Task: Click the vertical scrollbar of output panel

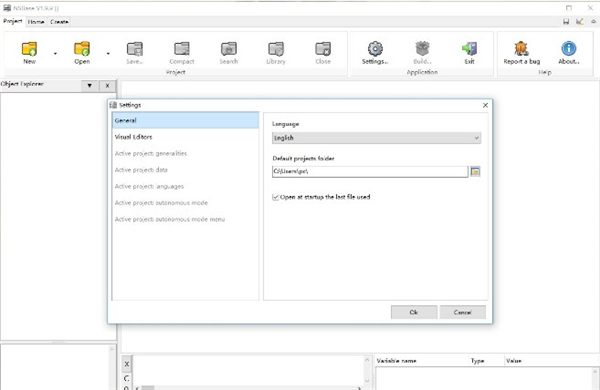Action: [367, 370]
